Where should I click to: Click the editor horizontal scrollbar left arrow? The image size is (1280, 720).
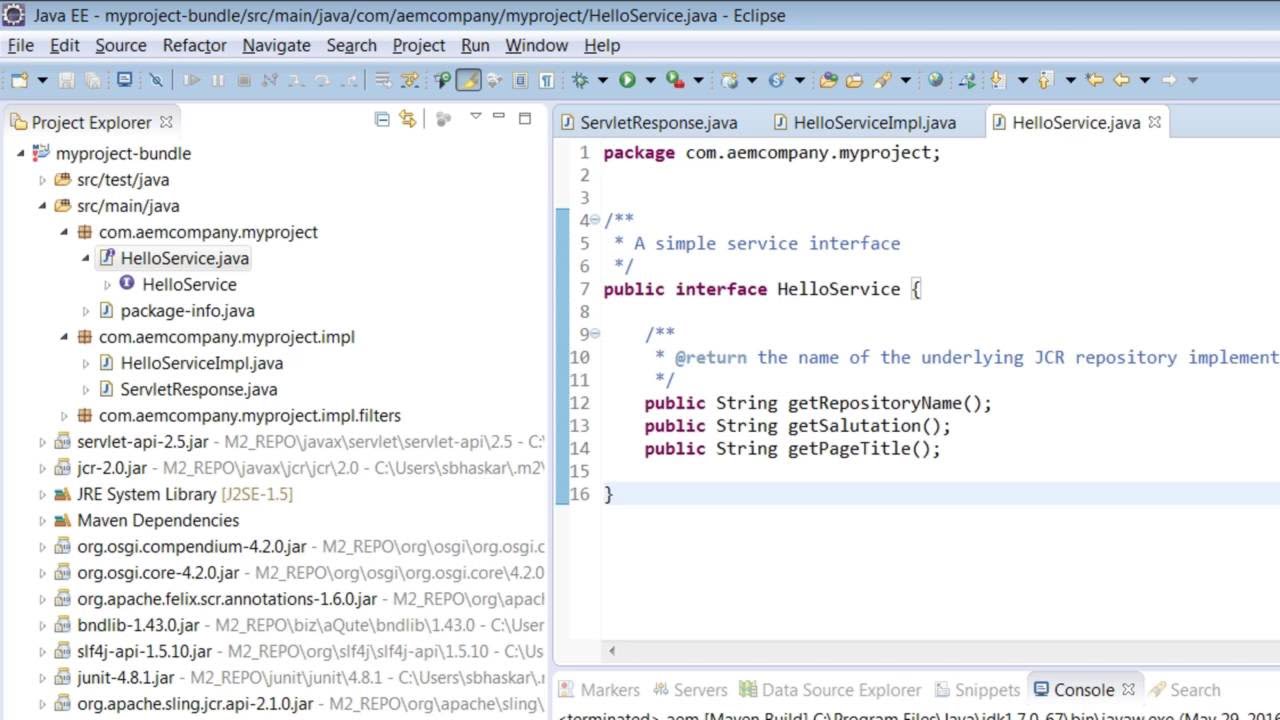tap(612, 651)
